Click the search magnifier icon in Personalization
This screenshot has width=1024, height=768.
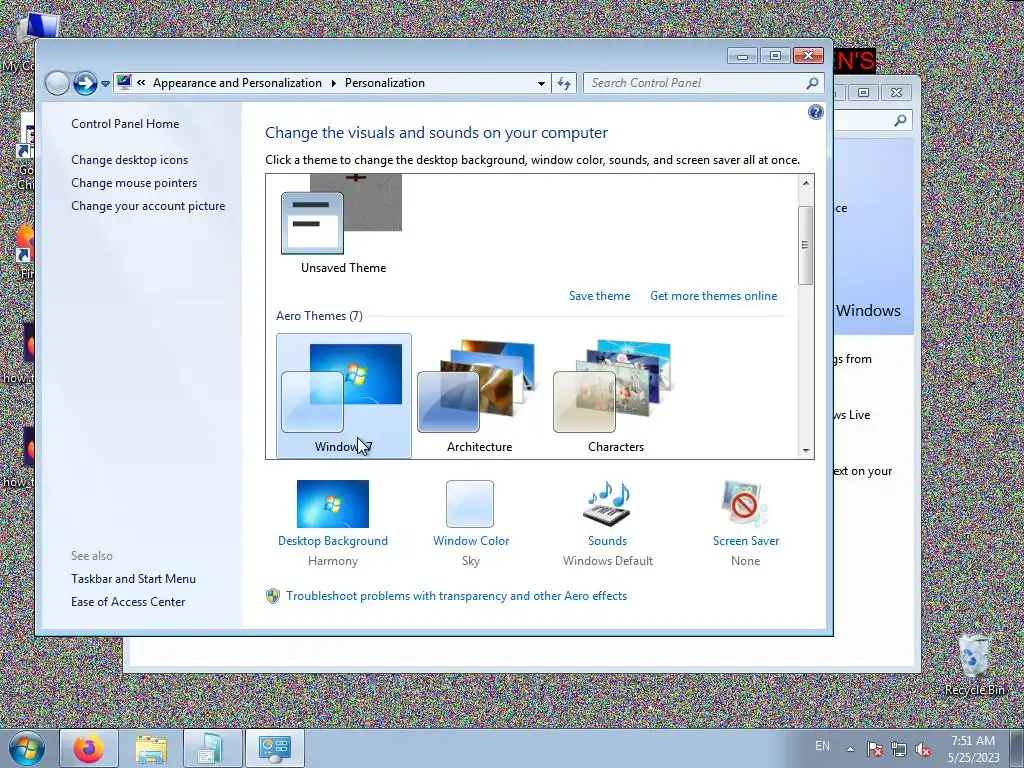(x=812, y=83)
